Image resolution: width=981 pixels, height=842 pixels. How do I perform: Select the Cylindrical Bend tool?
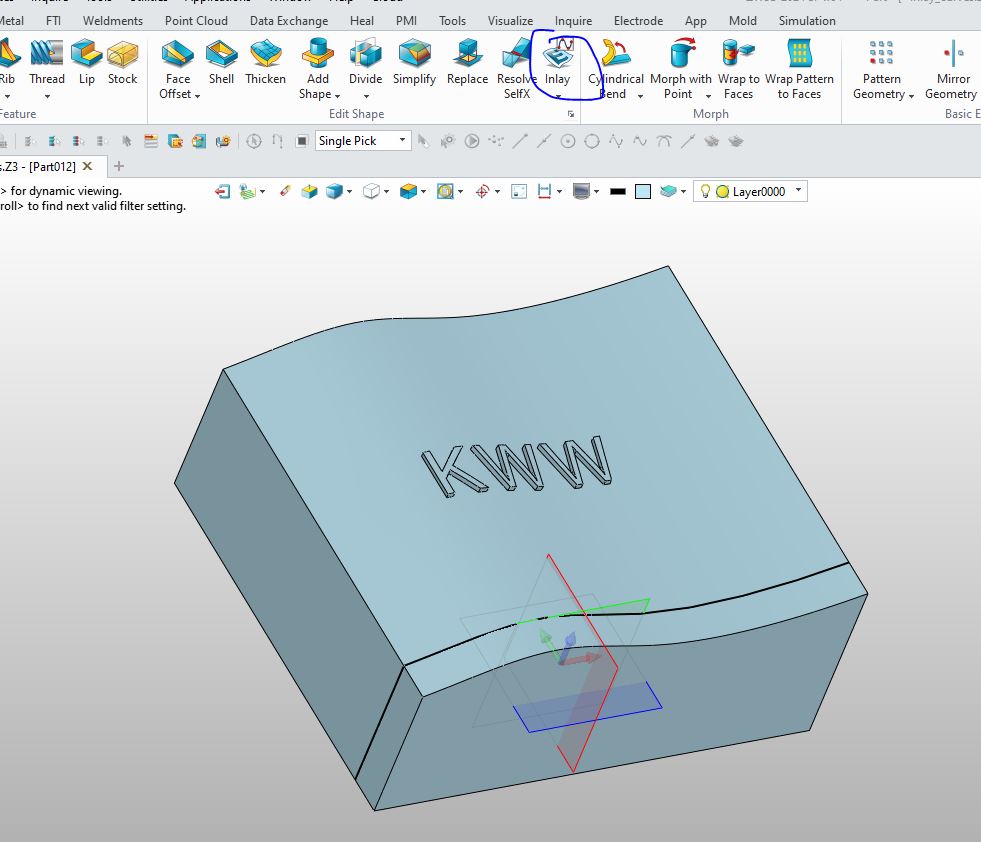coord(616,68)
